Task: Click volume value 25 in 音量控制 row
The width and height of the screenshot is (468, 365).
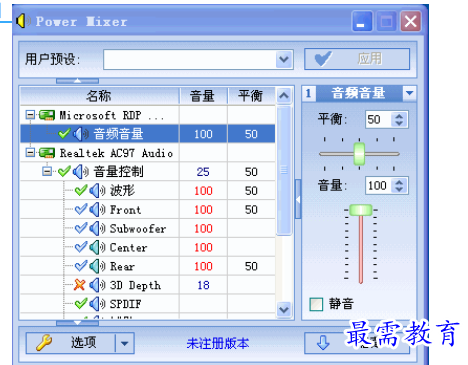Action: (x=203, y=172)
